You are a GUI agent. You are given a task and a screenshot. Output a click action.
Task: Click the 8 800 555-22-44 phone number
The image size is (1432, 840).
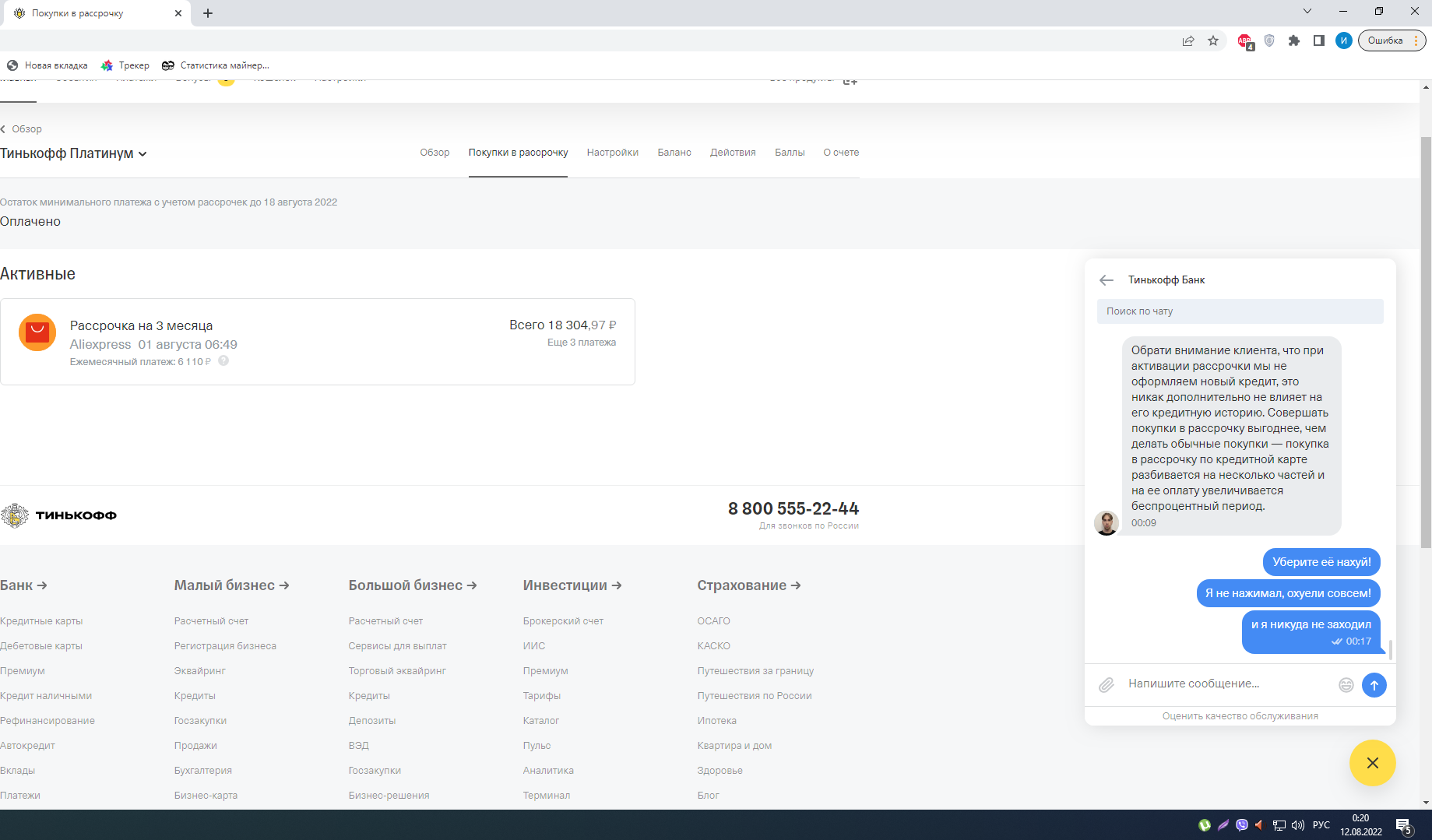[x=793, y=508]
